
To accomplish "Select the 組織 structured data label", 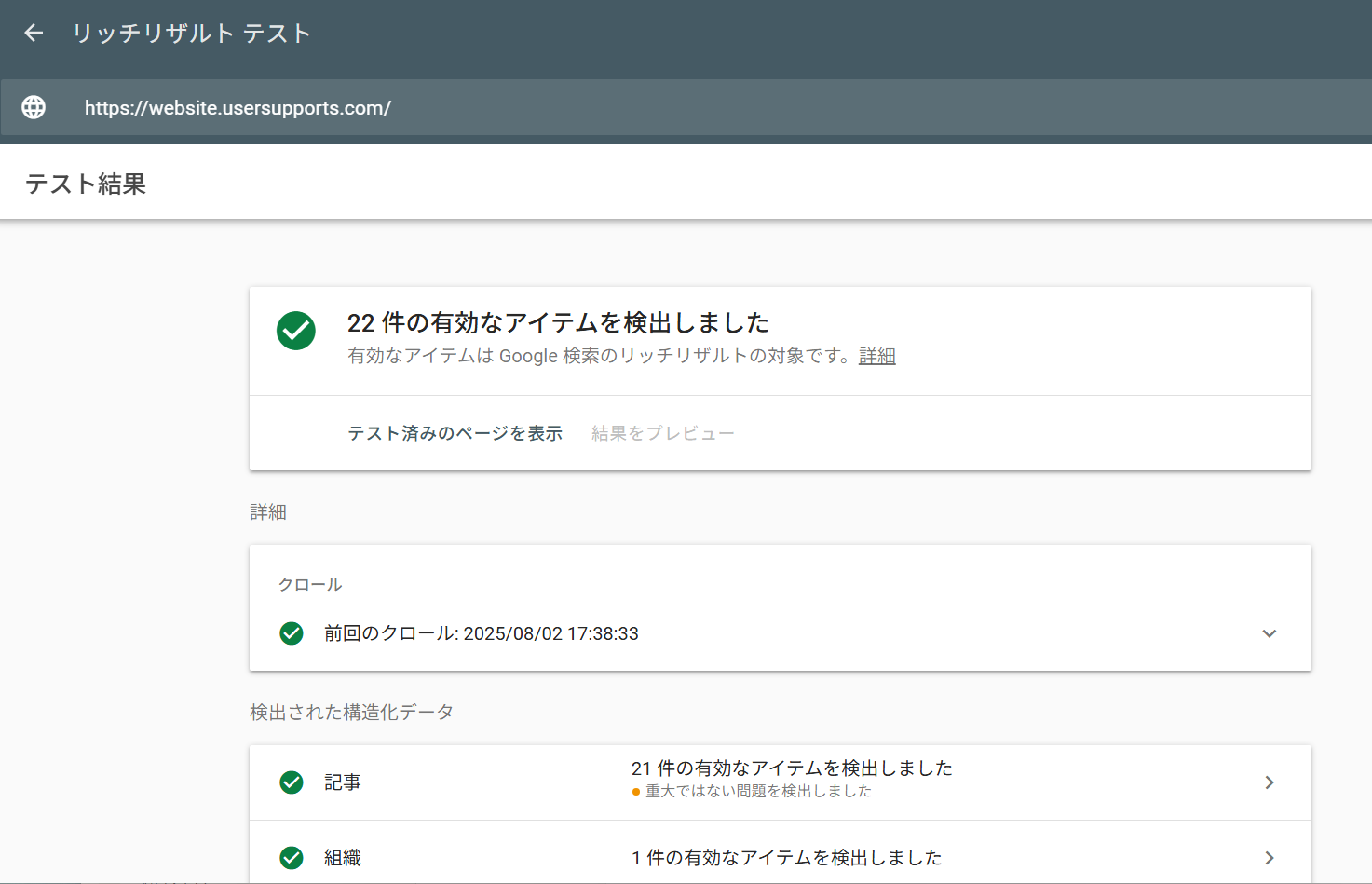I will [343, 858].
